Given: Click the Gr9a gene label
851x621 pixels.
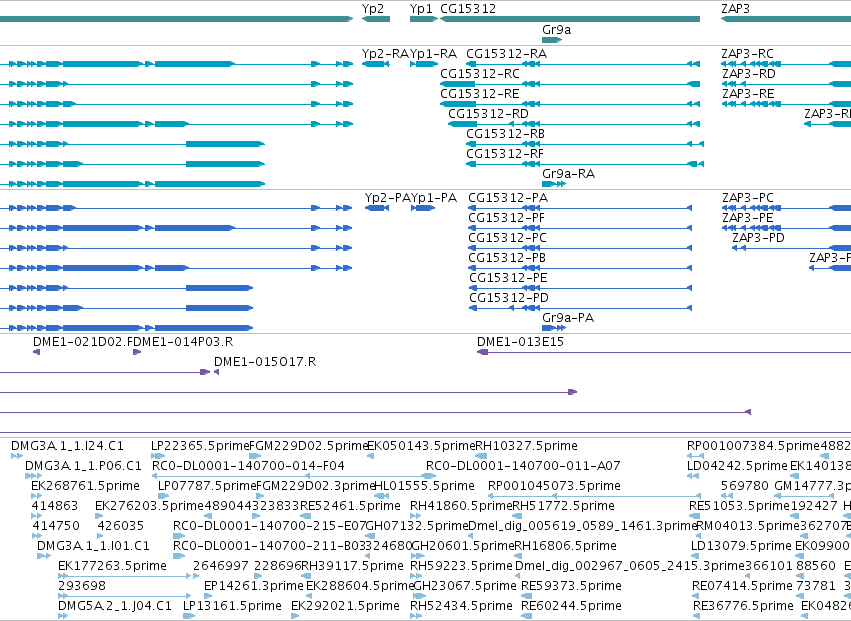Looking at the screenshot, I should [x=556, y=30].
